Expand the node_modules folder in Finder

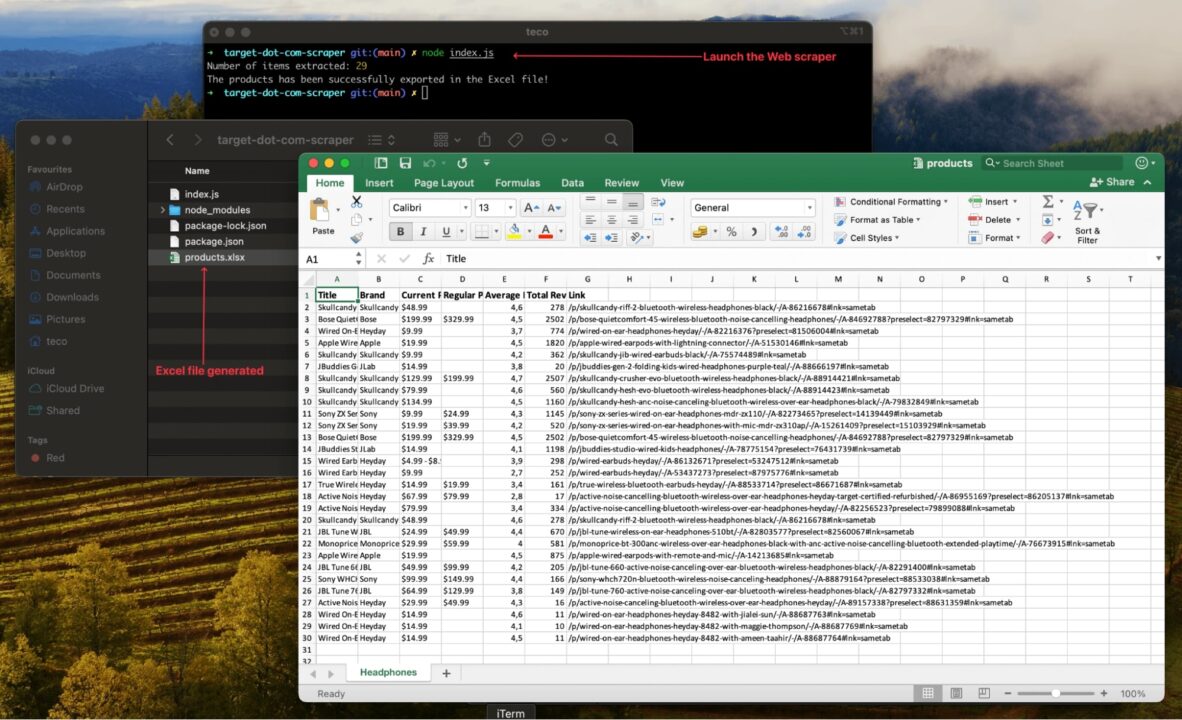pyautogui.click(x=162, y=210)
